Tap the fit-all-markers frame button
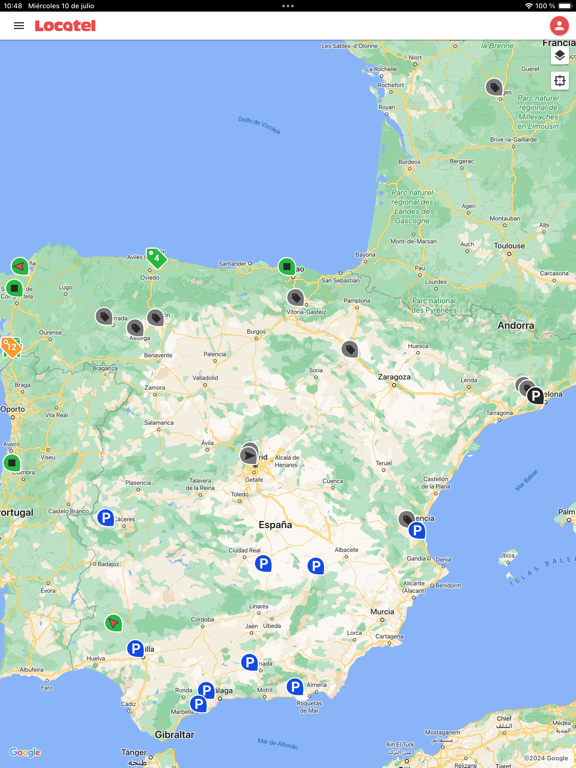Viewport: 576px width, 768px height. tap(560, 80)
